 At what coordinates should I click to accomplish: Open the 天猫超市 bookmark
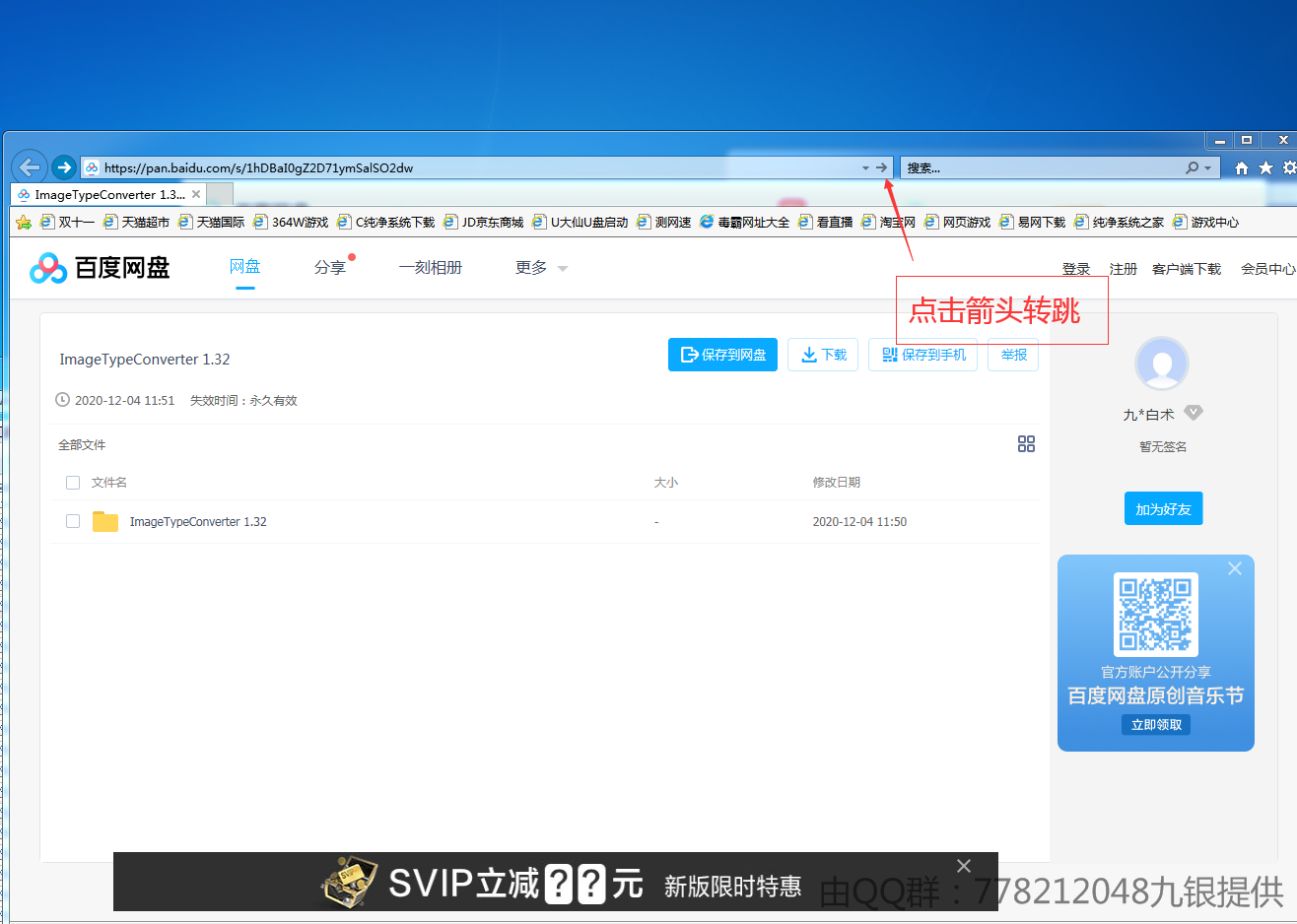pos(136,222)
